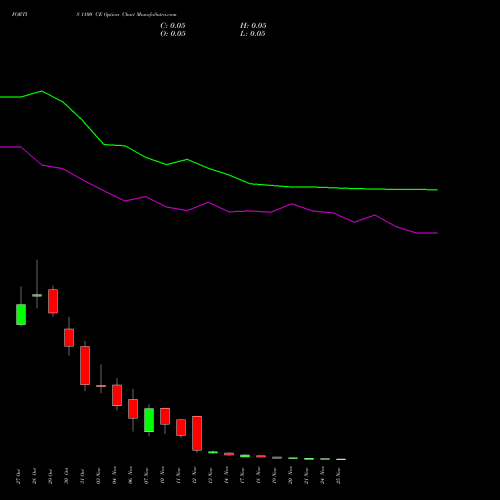
Task: Select the '25 Nov' date label
Action: pos(338,476)
